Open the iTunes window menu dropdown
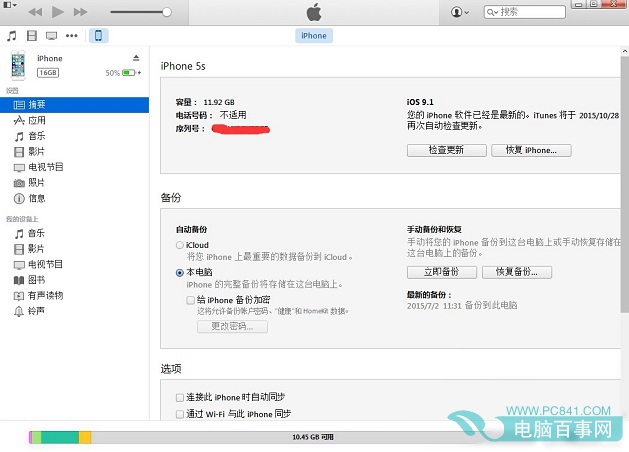 point(10,5)
